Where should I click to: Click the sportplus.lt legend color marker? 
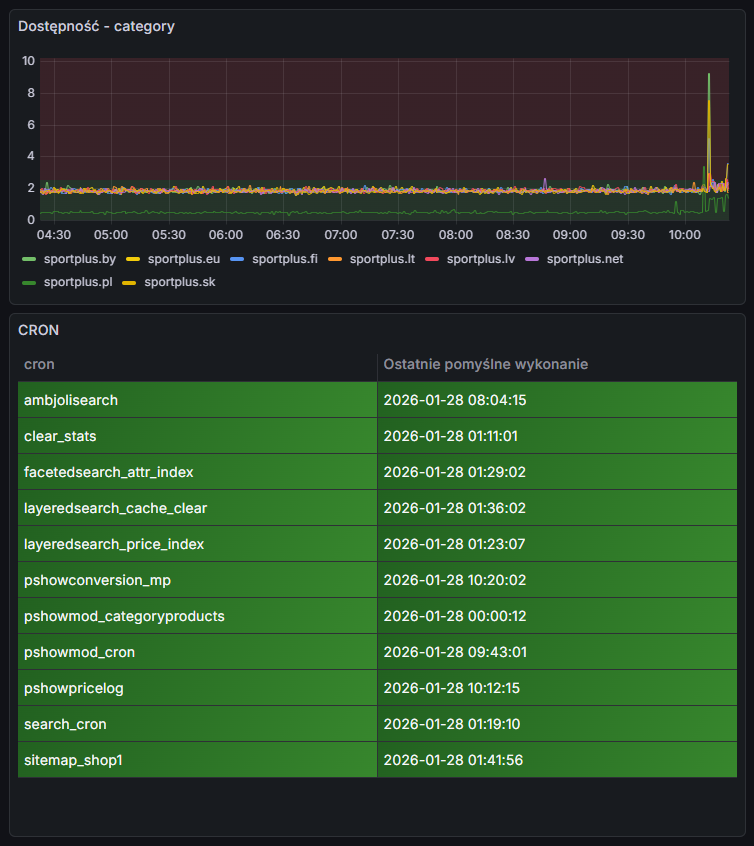(335, 259)
